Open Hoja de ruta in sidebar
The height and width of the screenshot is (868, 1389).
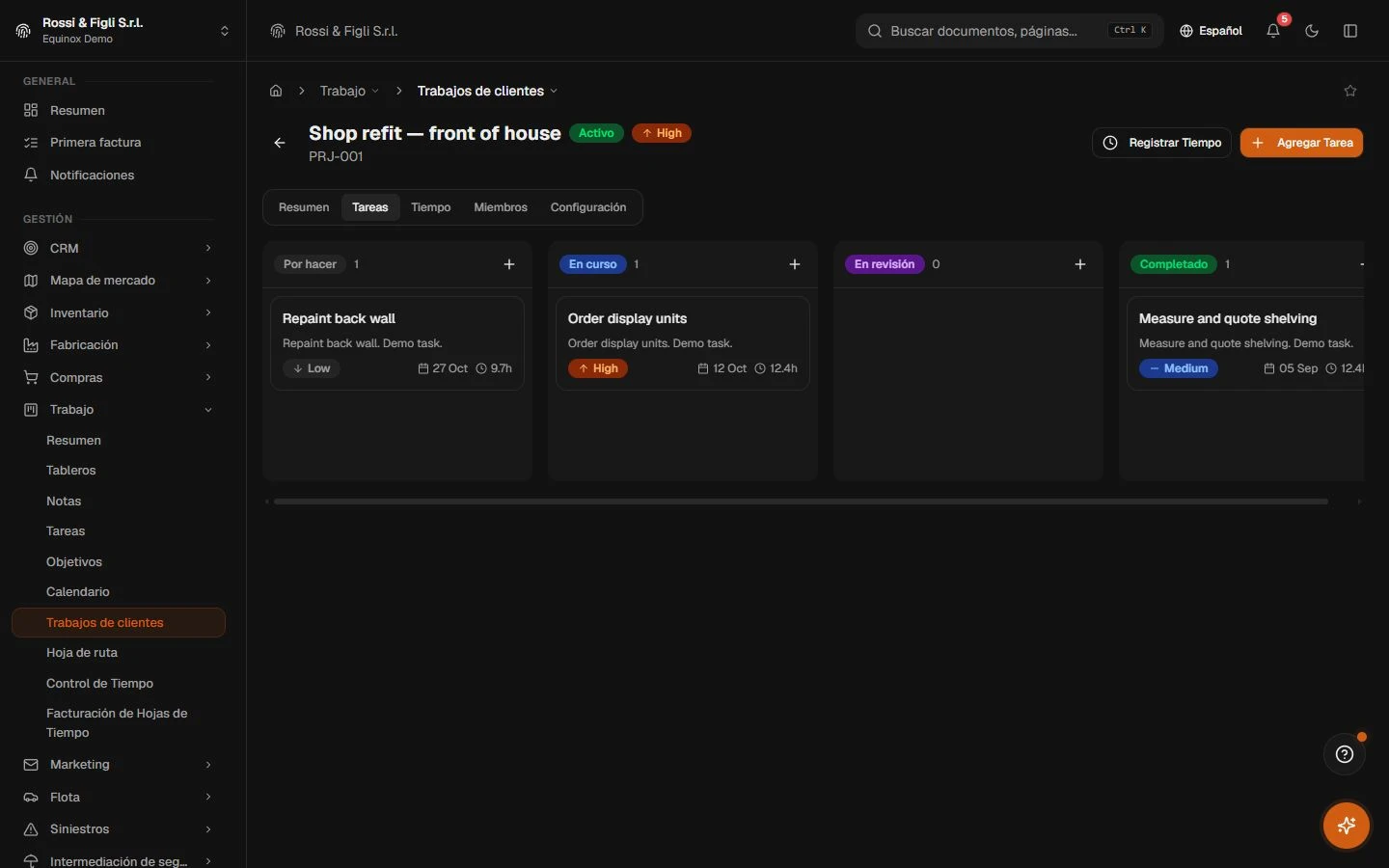click(82, 653)
